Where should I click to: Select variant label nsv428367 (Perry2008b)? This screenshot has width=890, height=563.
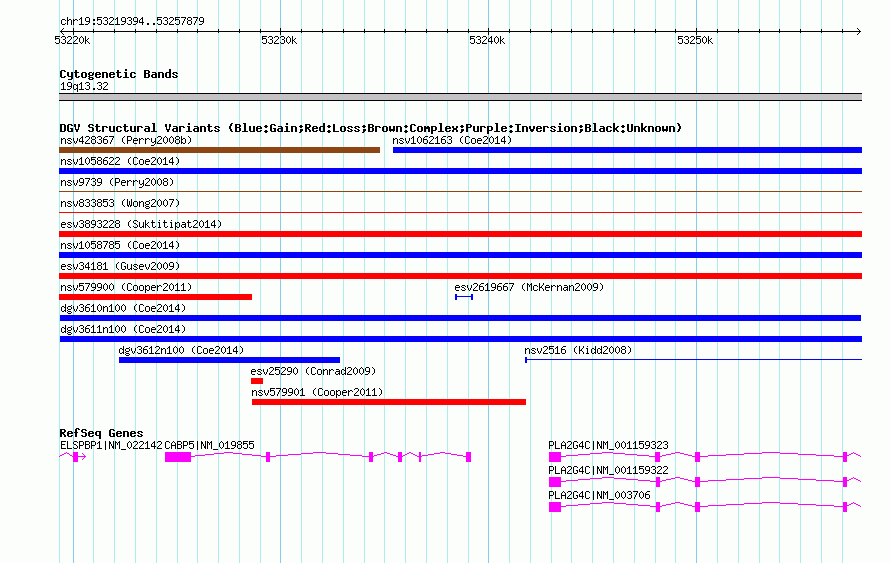126,140
